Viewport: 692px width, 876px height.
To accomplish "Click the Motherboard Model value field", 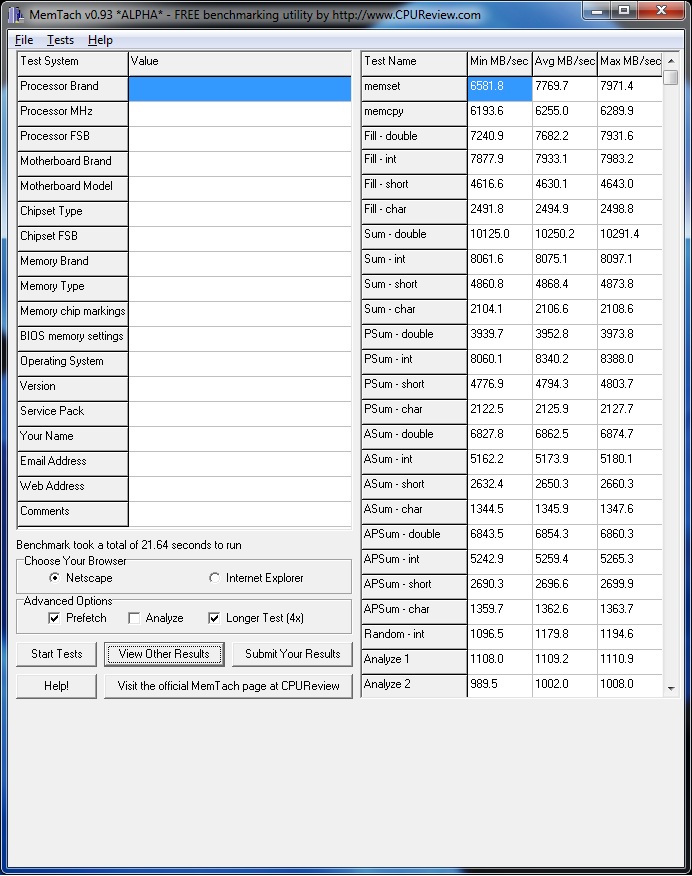I will click(x=240, y=189).
